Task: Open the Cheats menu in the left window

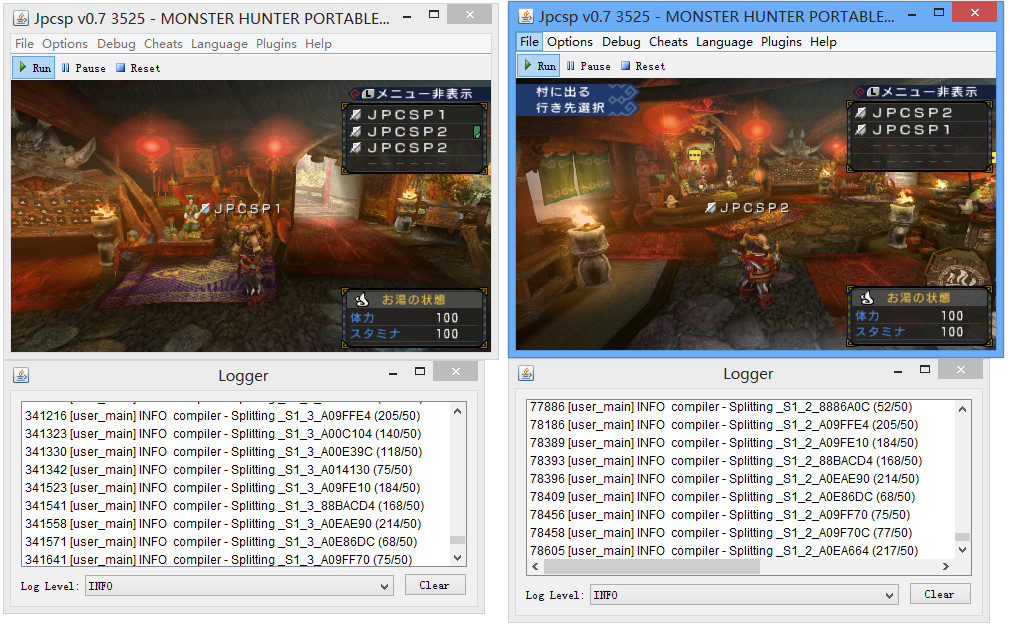Action: click(x=163, y=44)
